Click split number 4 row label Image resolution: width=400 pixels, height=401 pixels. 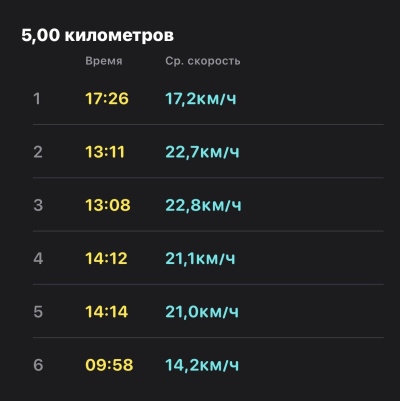coord(38,258)
